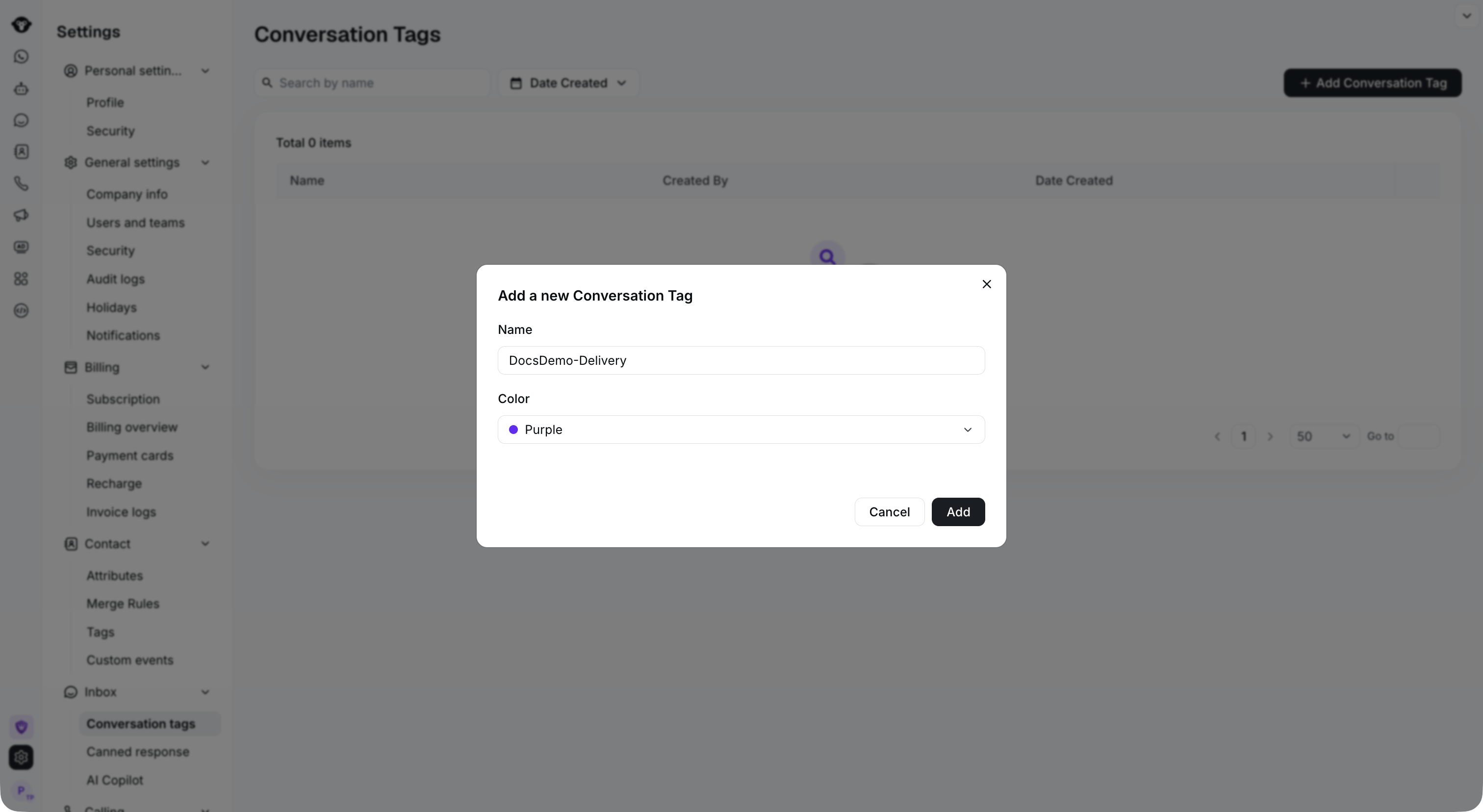Open Users and teams settings
This screenshot has height=812, width=1483.
(135, 223)
